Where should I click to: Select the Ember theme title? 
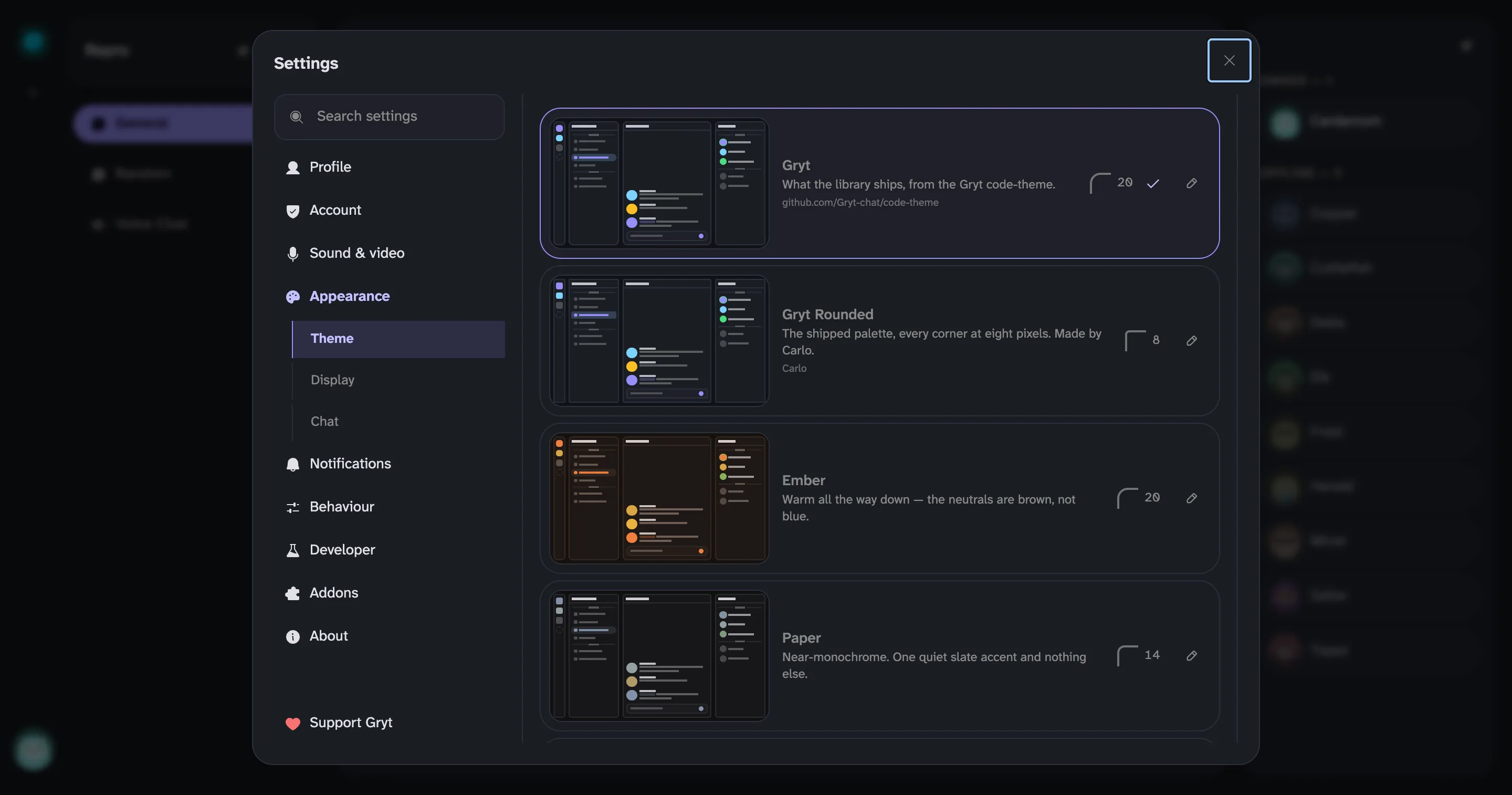coord(804,480)
